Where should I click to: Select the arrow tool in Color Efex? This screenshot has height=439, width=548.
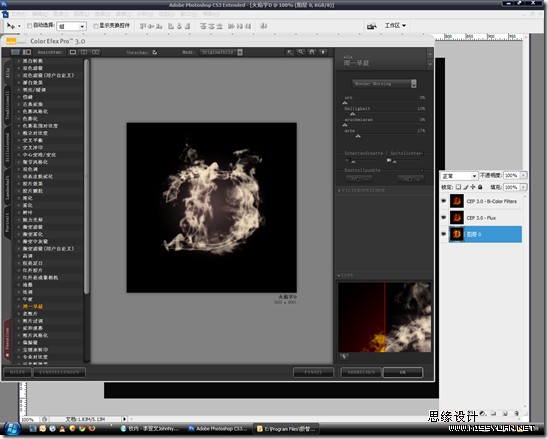290,52
